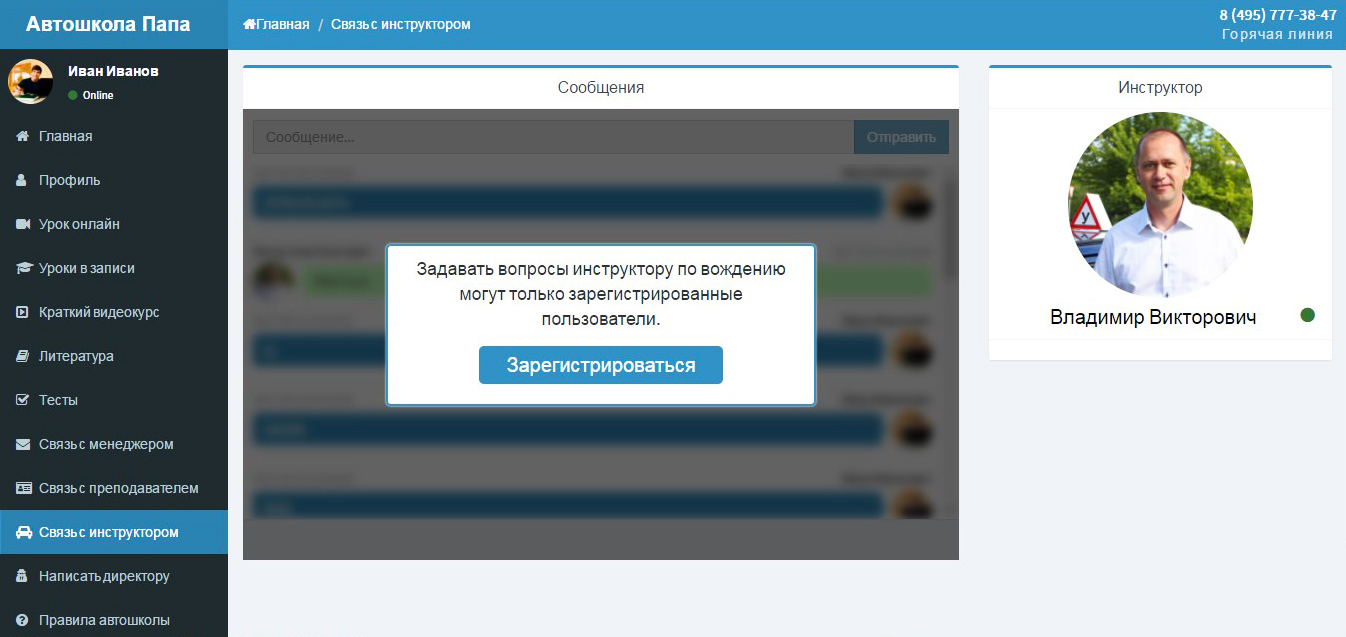Click the play icon for Краткий видеокурс
Viewport: 1346px width, 637px height.
(x=23, y=312)
